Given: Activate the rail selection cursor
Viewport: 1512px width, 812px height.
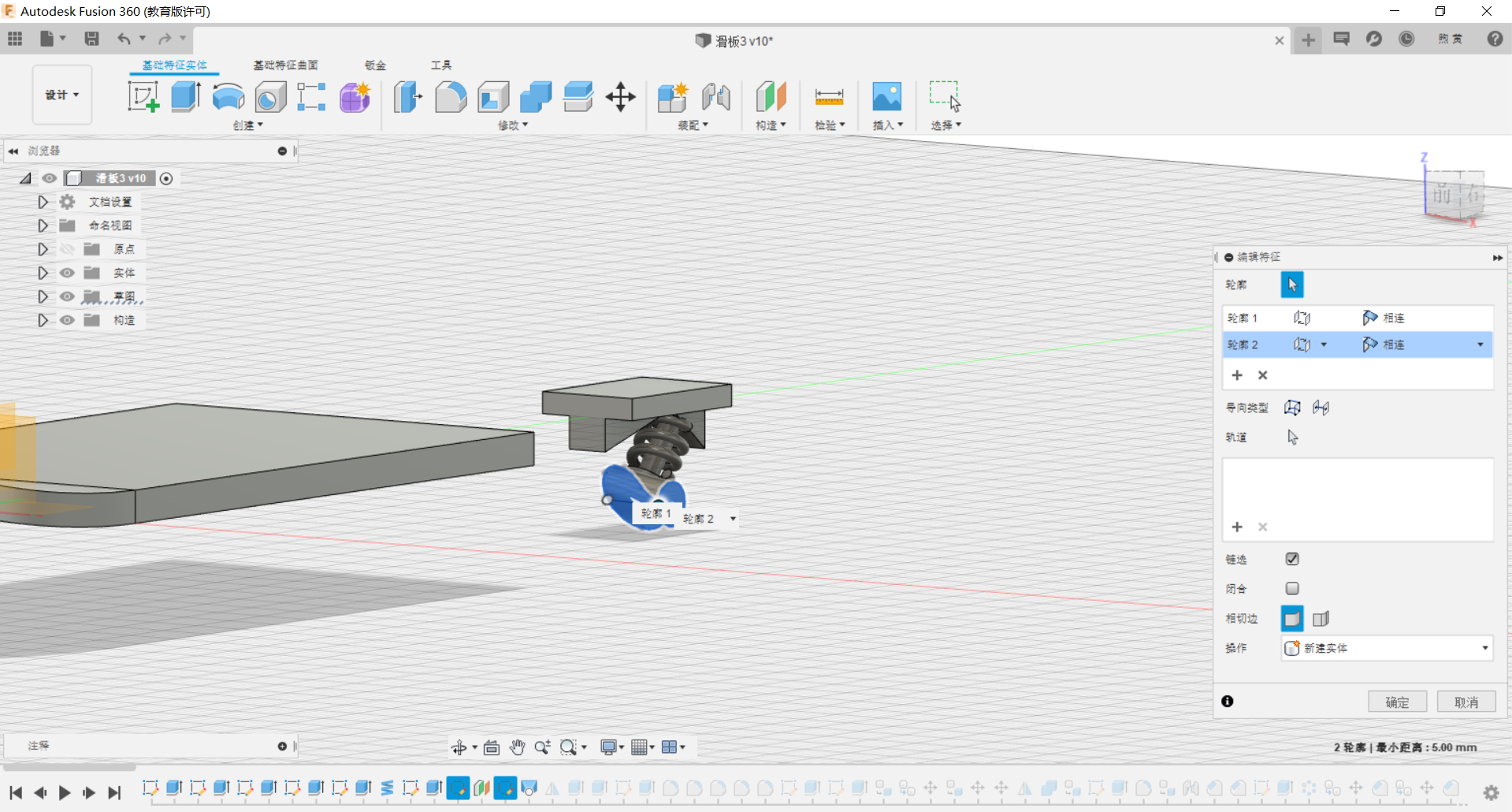Looking at the screenshot, I should (x=1292, y=437).
